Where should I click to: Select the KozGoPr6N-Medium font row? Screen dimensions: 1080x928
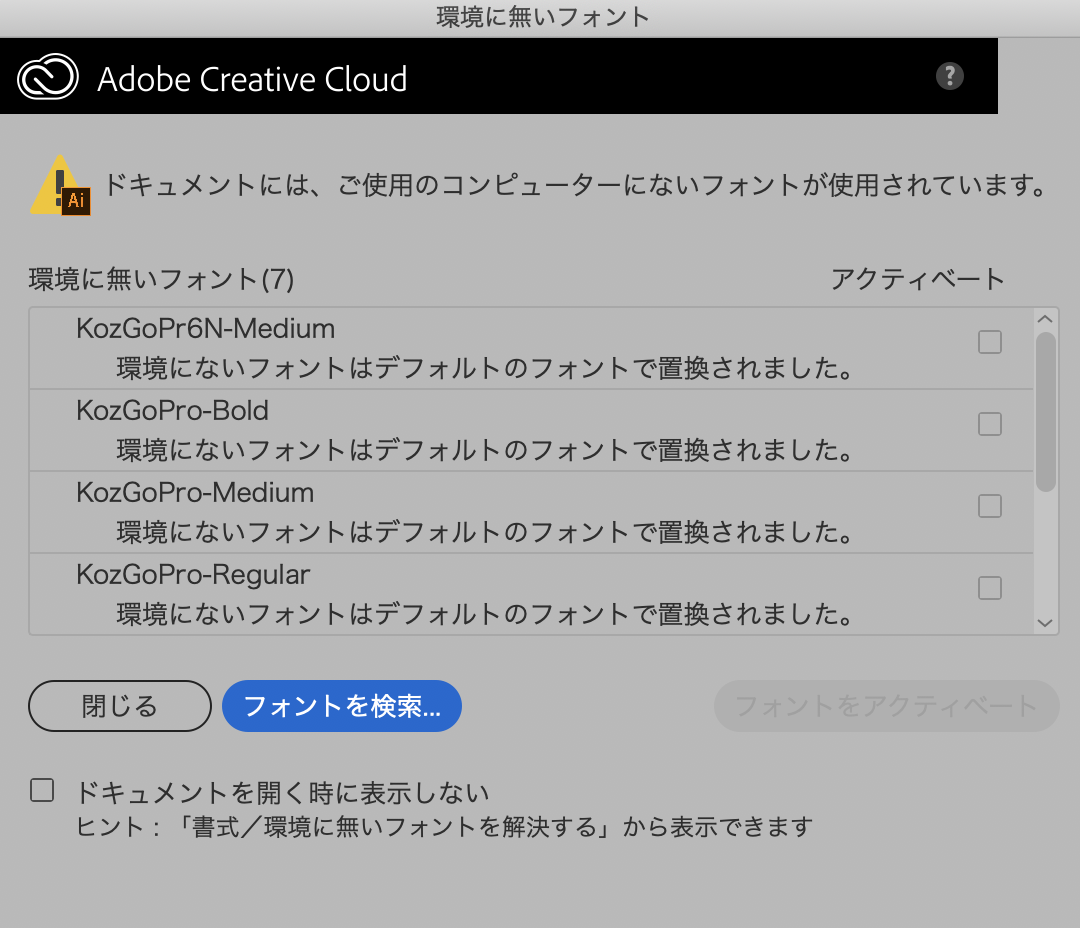(531, 349)
